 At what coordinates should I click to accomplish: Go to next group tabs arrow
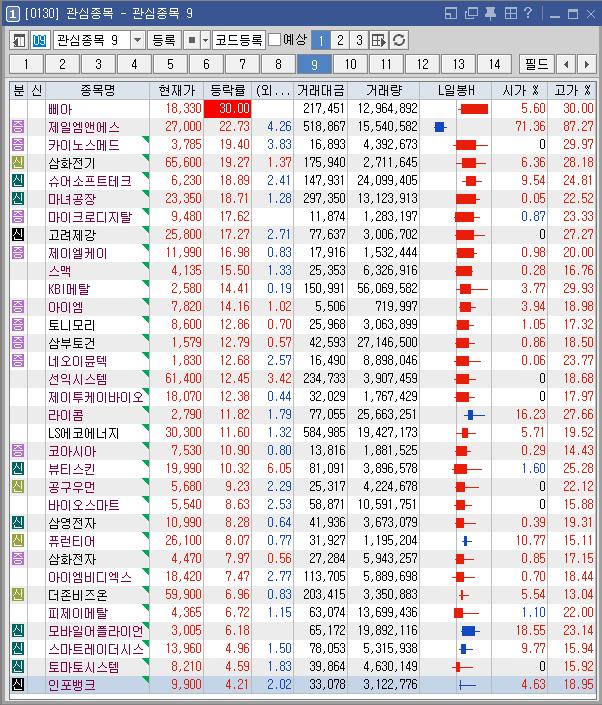tap(586, 64)
